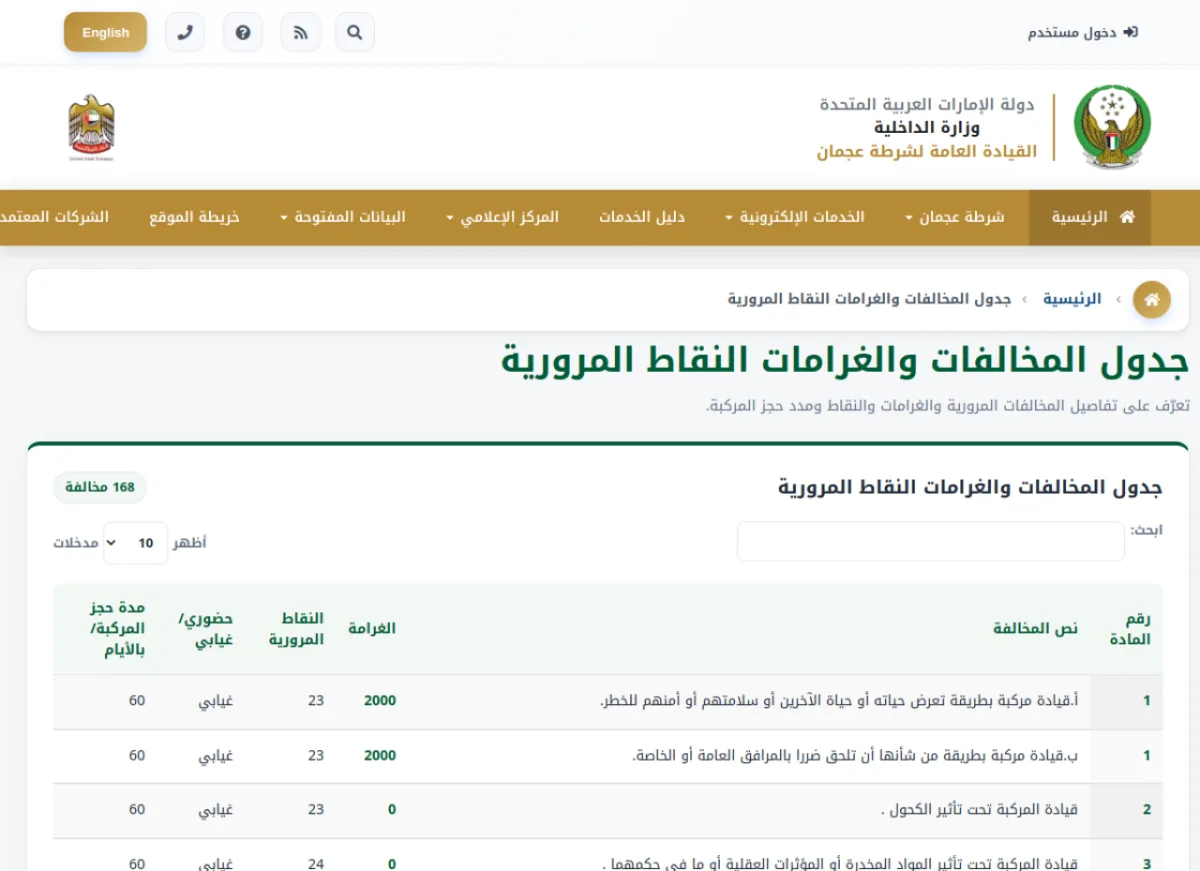Click fine value 0 in alcohol row
1200x871 pixels.
point(392,810)
